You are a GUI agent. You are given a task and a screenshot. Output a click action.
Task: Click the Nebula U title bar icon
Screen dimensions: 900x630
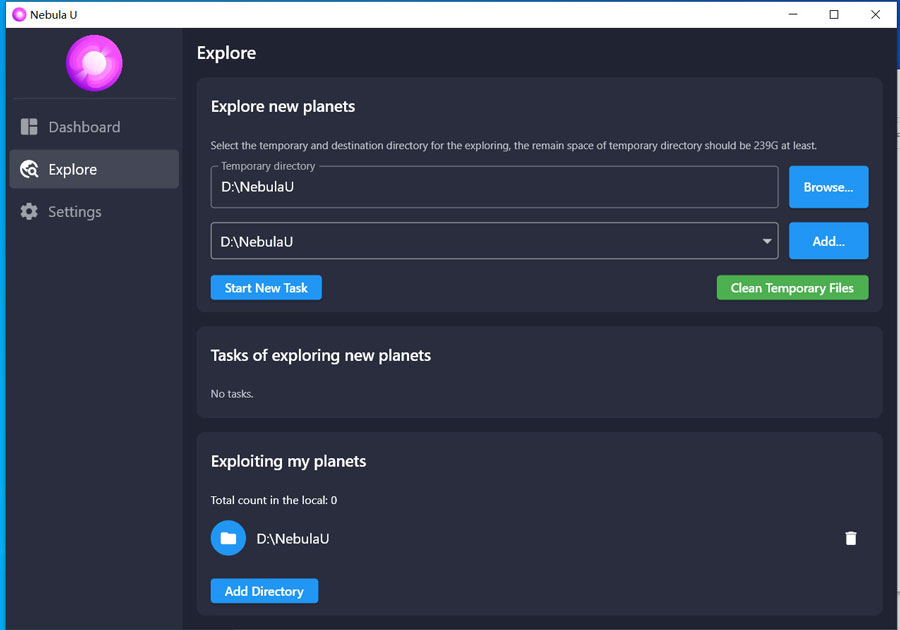(x=18, y=14)
